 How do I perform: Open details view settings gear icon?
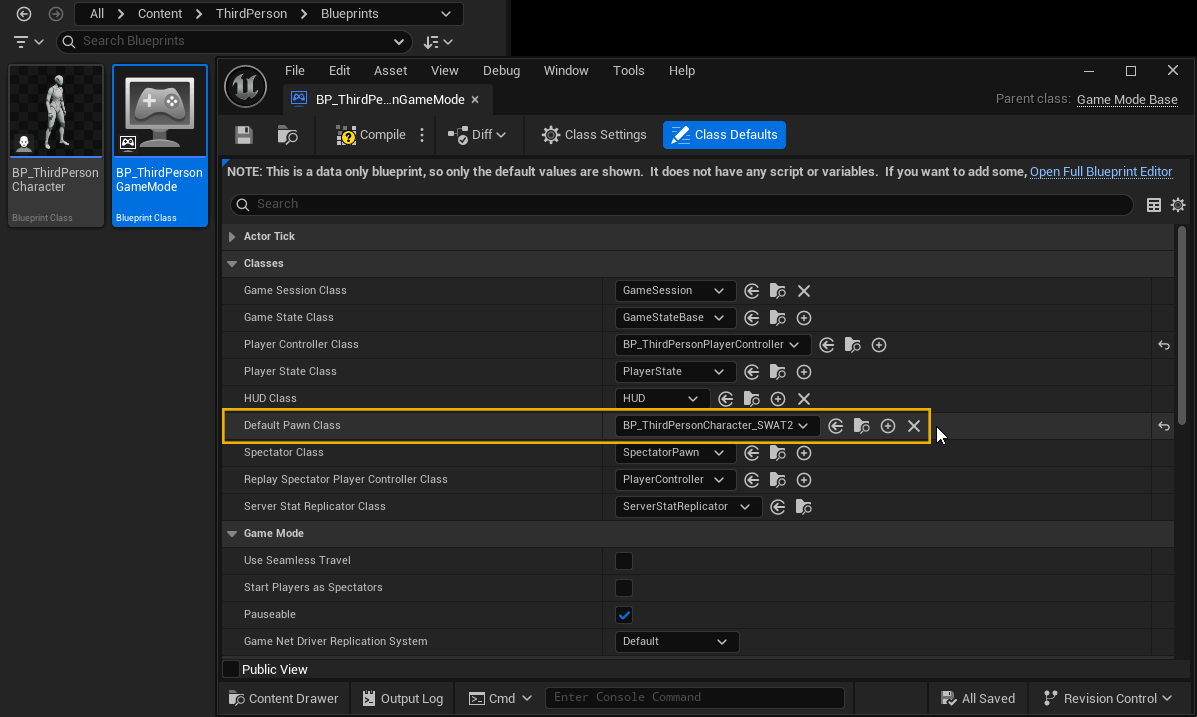pos(1178,205)
